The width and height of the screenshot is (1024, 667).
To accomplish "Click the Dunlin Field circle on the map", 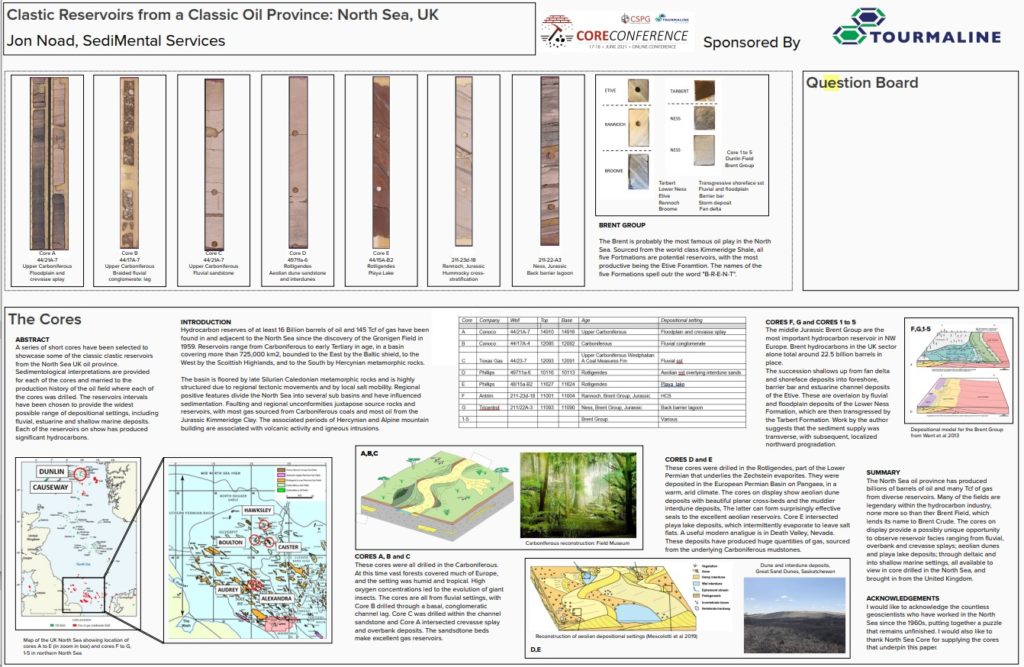I will [x=79, y=475].
